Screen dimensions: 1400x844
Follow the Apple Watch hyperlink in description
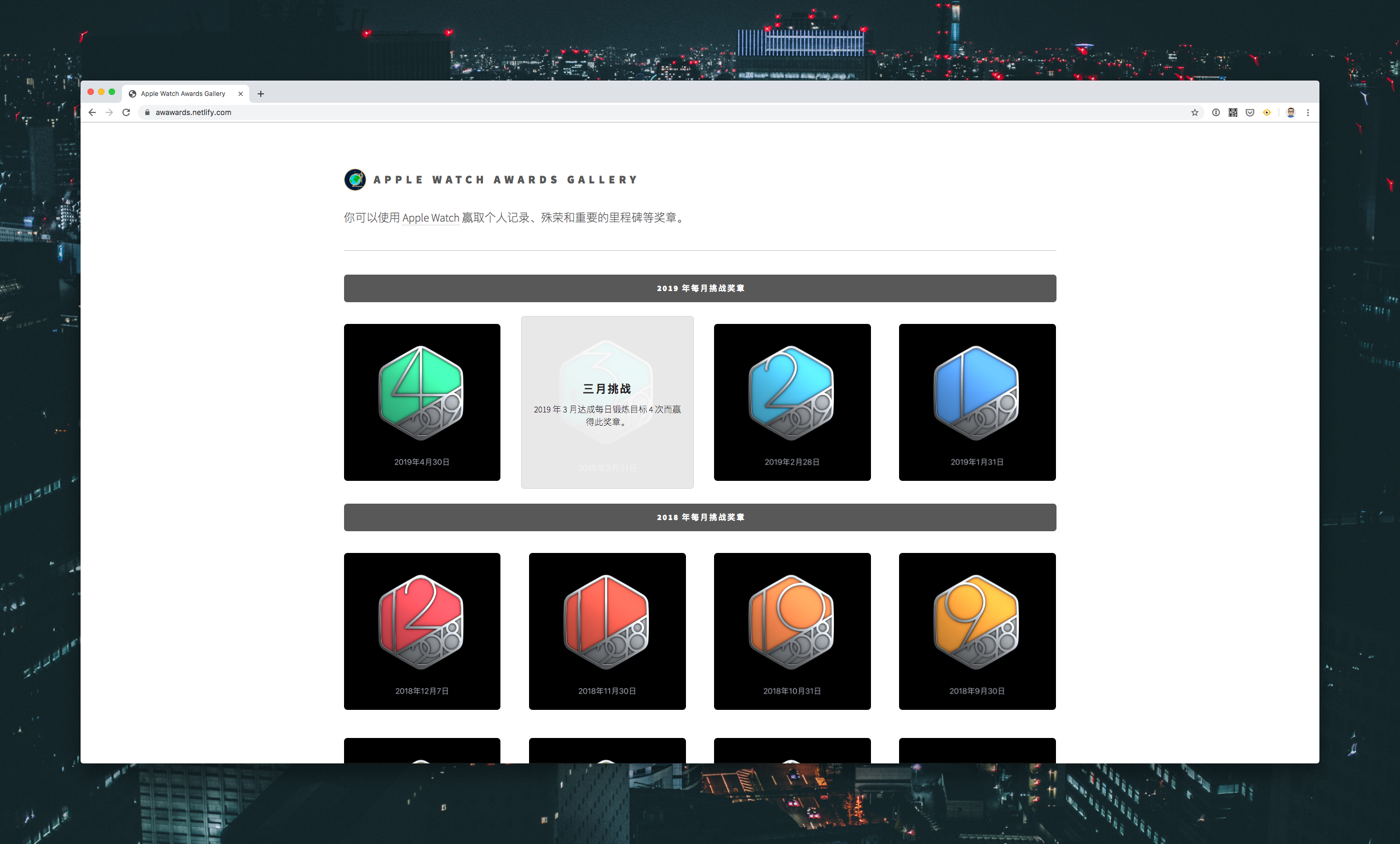(x=430, y=218)
